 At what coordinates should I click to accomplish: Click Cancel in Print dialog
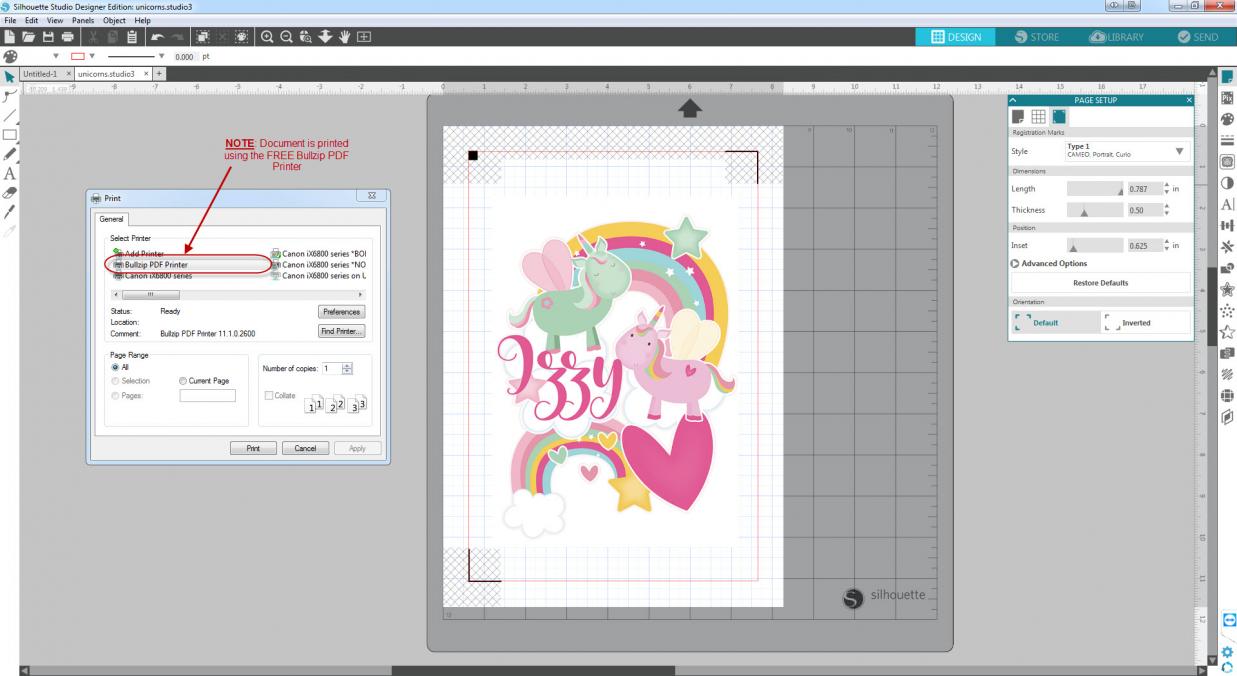pyautogui.click(x=306, y=448)
